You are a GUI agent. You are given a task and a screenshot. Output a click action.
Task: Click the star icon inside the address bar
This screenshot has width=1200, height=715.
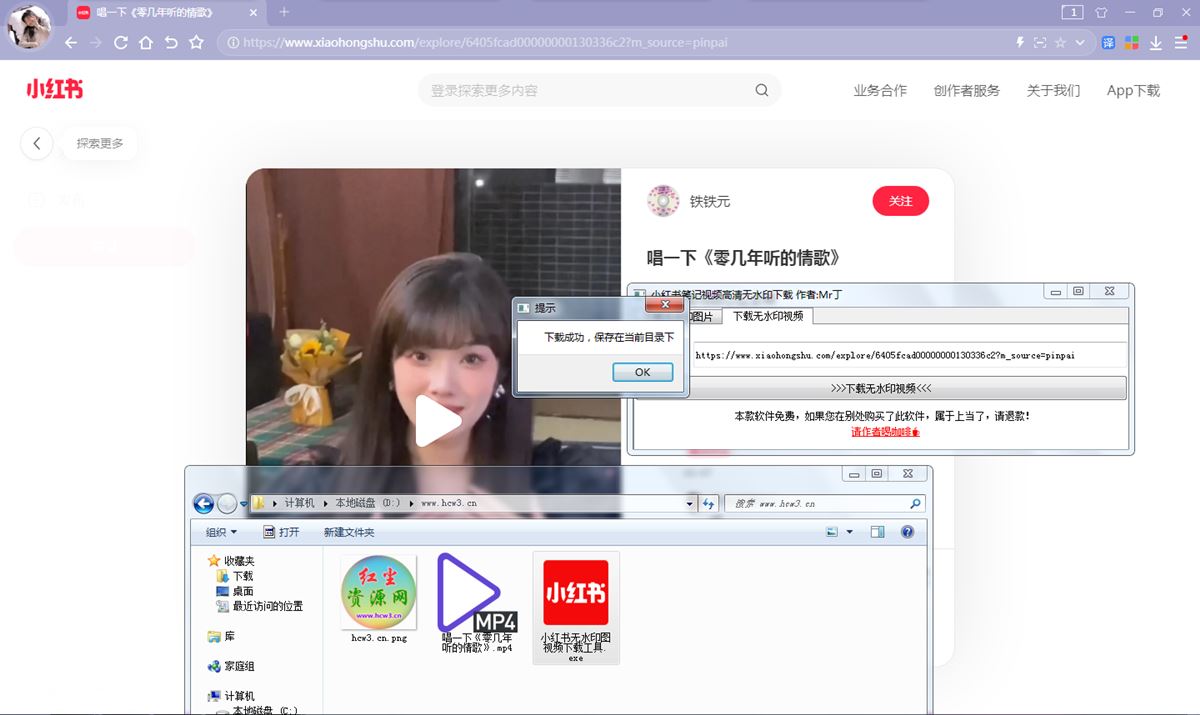pos(1060,43)
